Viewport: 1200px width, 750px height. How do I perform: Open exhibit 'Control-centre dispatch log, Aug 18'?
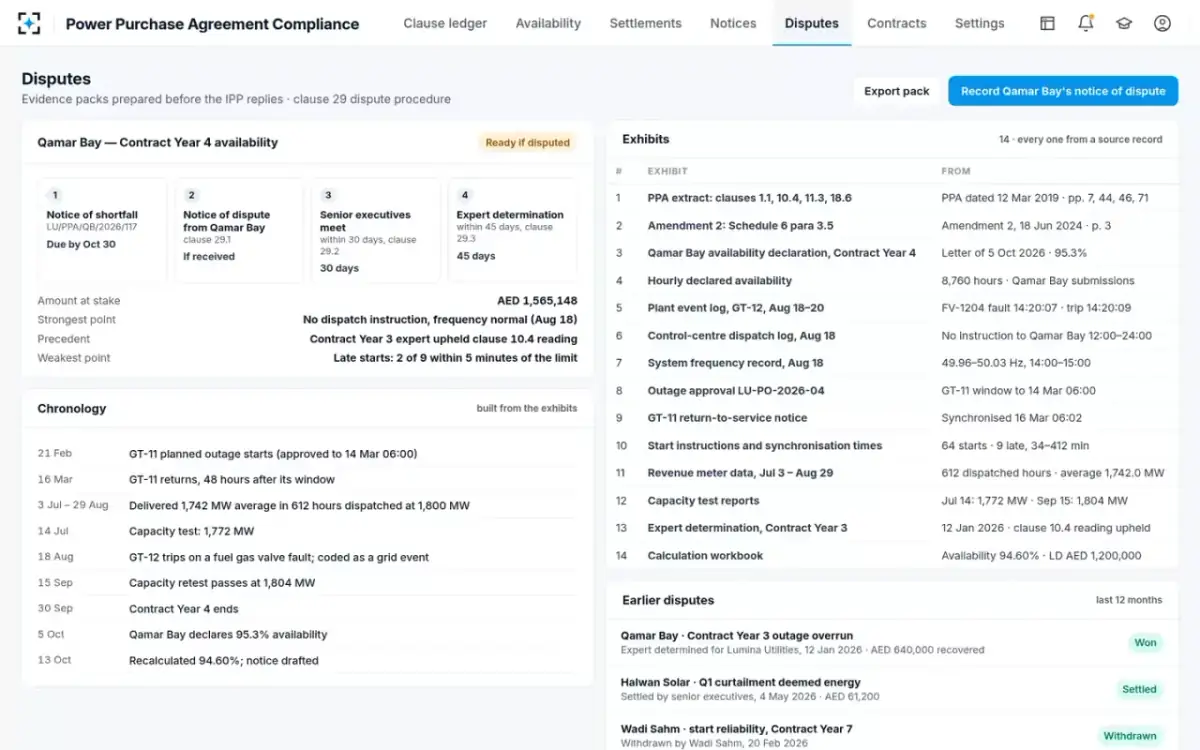pos(741,336)
